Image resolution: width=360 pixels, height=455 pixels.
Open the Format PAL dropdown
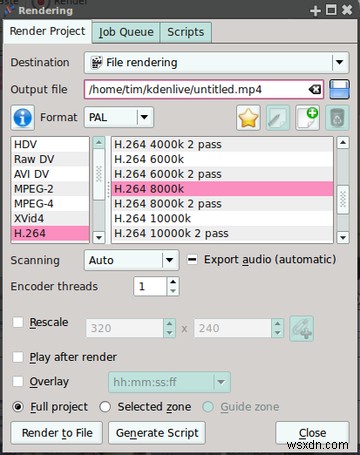click(119, 117)
